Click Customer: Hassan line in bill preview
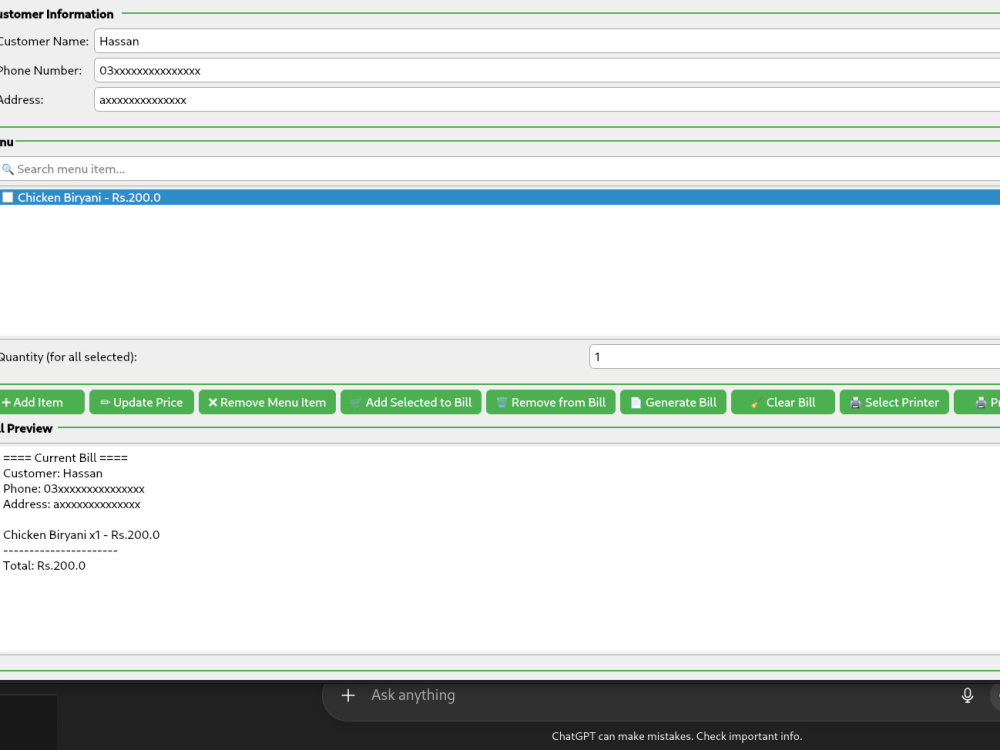Screen dimensions: 1000x750 52,473
